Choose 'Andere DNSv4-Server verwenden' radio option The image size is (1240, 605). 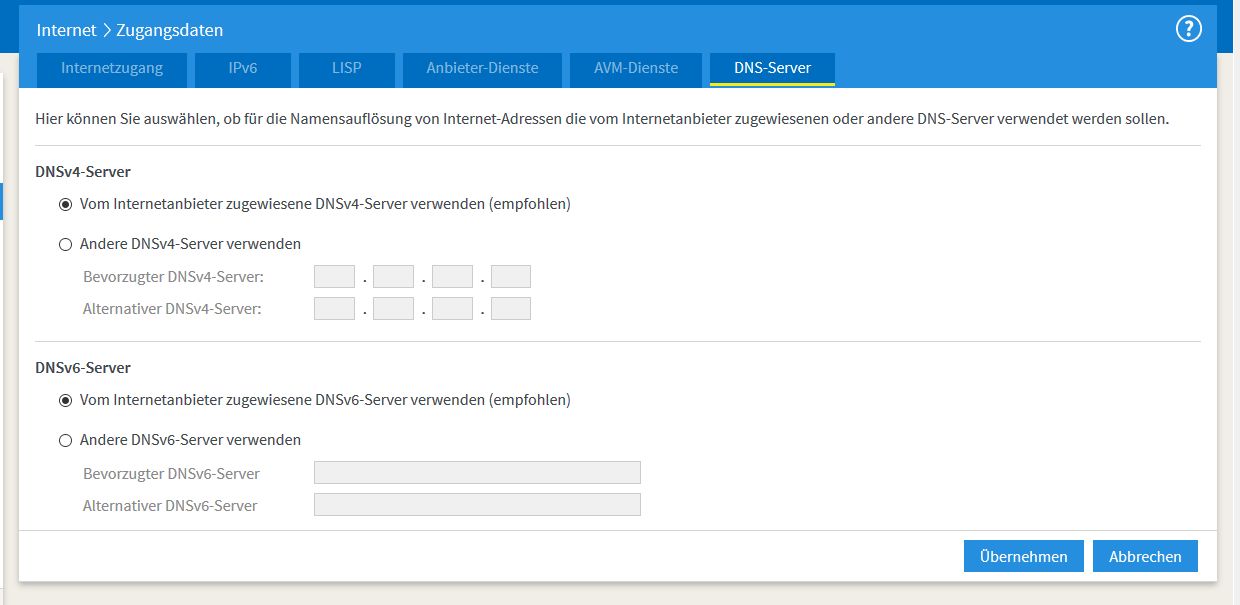66,244
